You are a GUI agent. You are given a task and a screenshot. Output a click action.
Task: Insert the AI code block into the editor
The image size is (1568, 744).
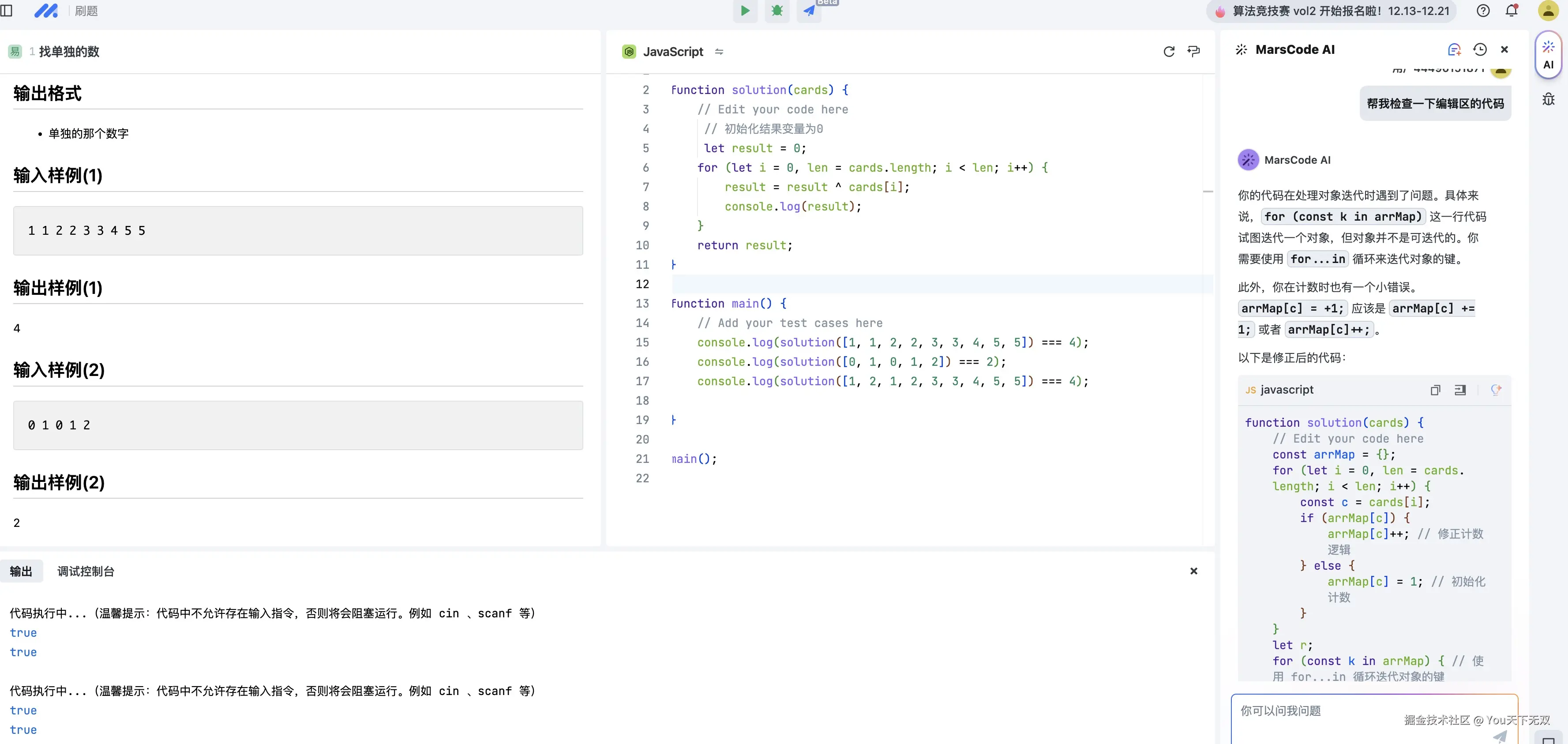pos(1459,390)
